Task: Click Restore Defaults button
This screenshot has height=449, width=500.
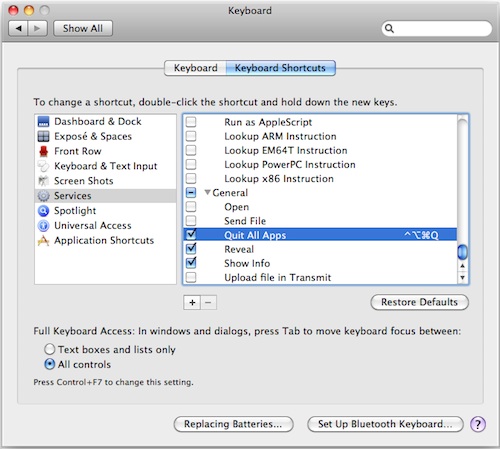Action: pos(420,302)
